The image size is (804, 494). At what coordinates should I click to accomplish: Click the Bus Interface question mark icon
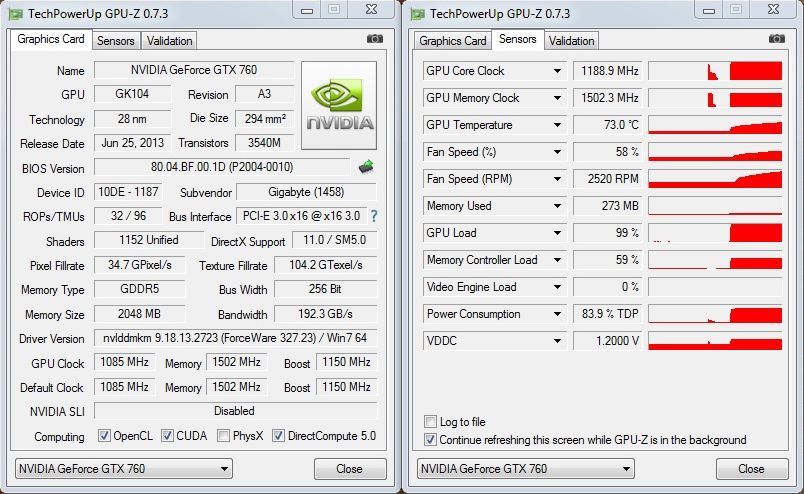point(374,216)
